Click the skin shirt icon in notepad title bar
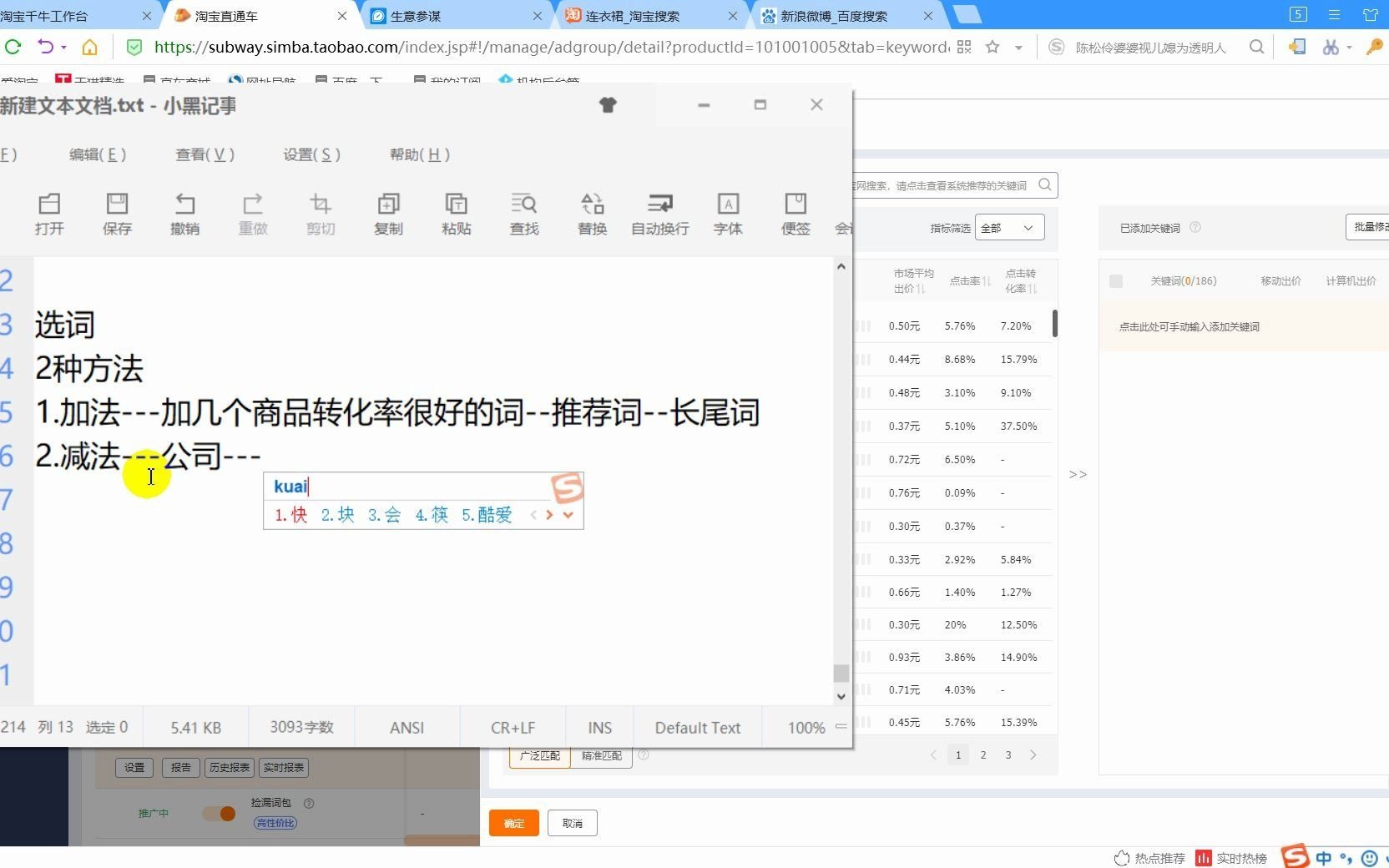This screenshot has width=1389, height=868. click(608, 104)
